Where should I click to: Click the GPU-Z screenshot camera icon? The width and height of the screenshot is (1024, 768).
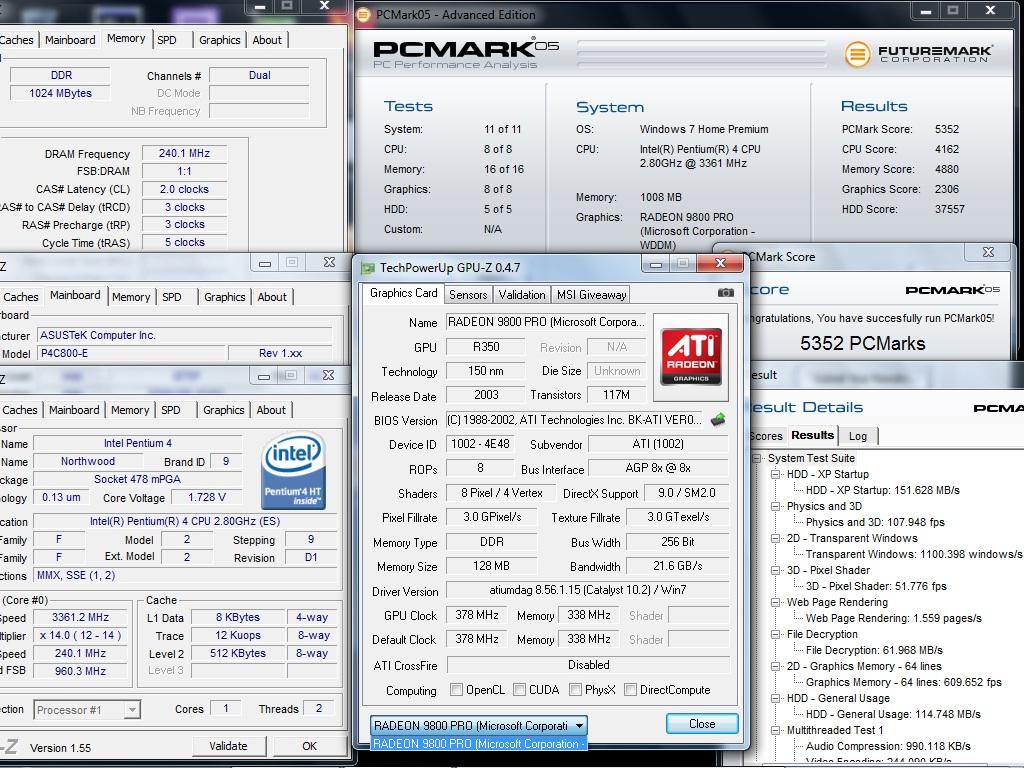pyautogui.click(x=726, y=293)
